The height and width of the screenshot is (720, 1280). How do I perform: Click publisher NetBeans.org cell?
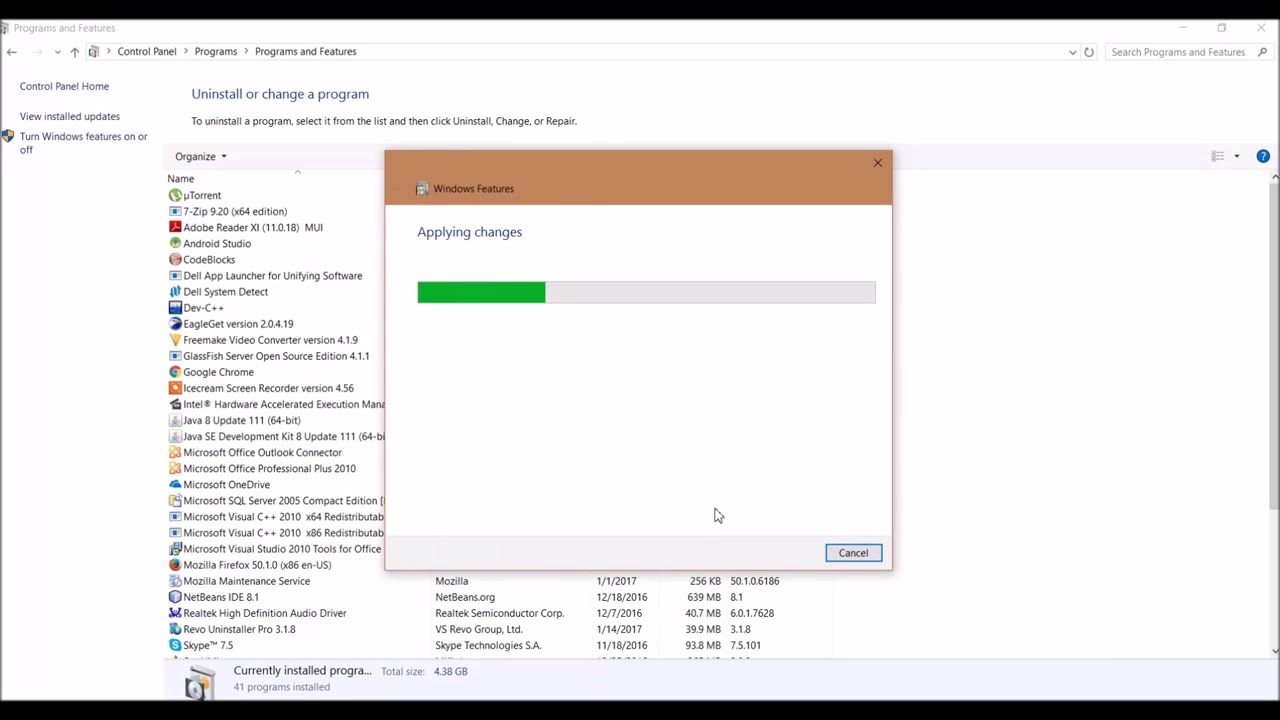click(465, 597)
